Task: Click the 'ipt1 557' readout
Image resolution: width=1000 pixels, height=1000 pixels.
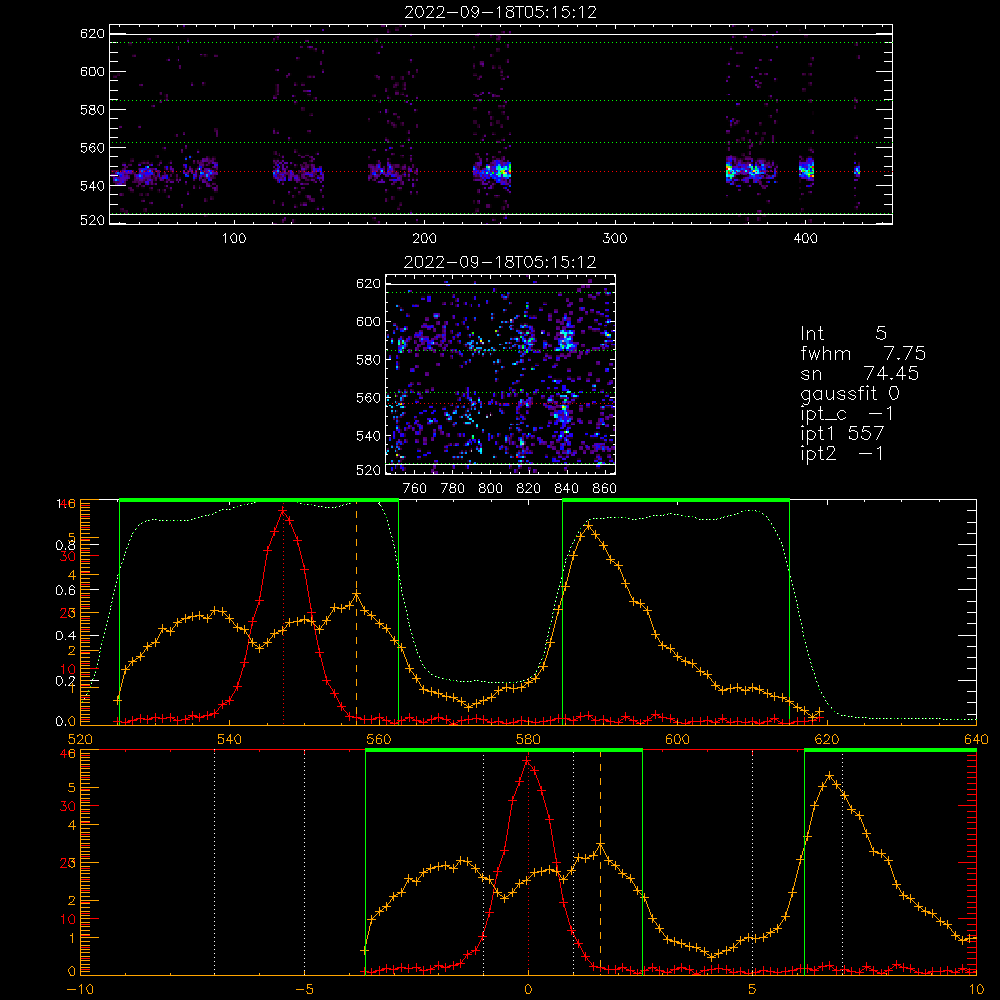Action: pos(842,434)
